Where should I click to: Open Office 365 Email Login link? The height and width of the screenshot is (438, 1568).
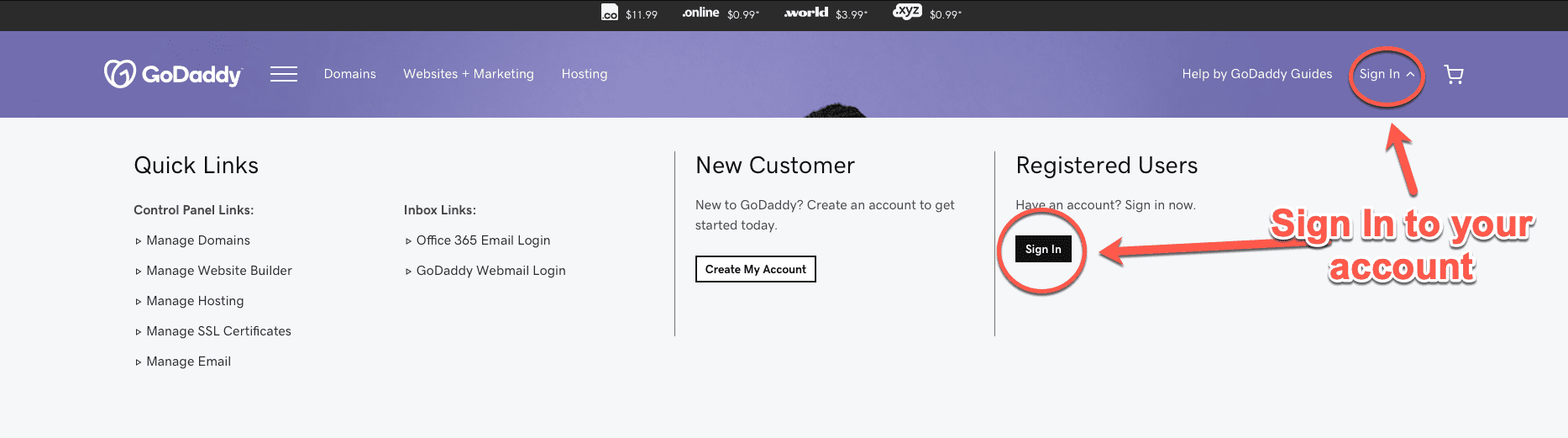pyautogui.click(x=483, y=240)
